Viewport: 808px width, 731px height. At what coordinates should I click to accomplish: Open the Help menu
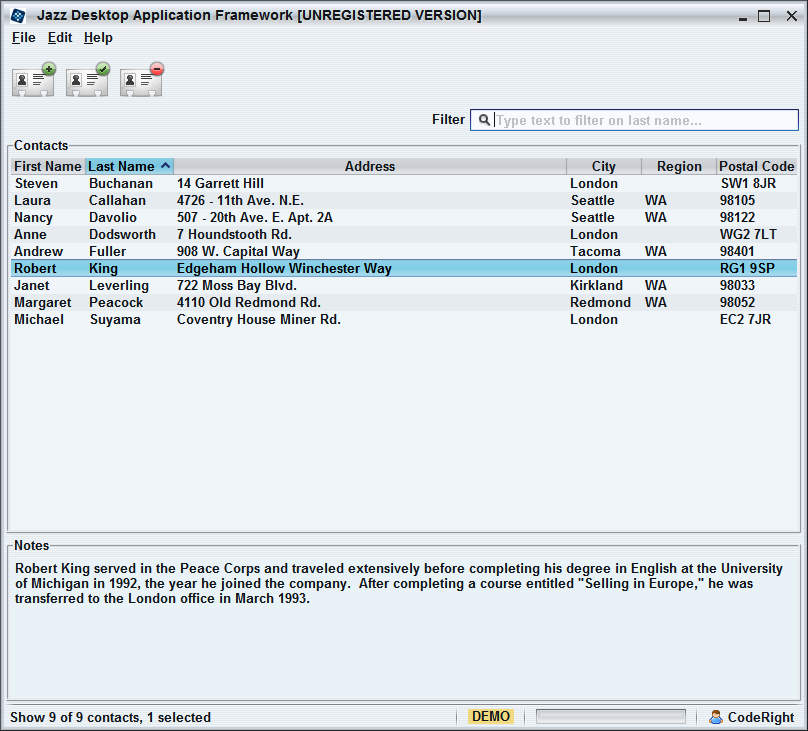98,38
